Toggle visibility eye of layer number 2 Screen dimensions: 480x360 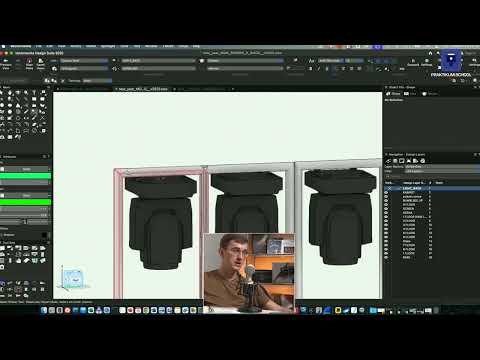coord(386,193)
